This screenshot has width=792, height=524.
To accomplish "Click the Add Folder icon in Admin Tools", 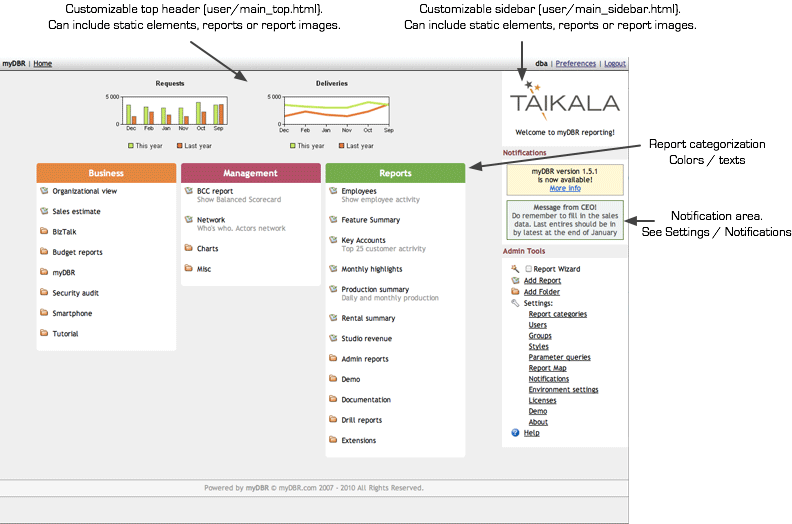I will coord(515,292).
